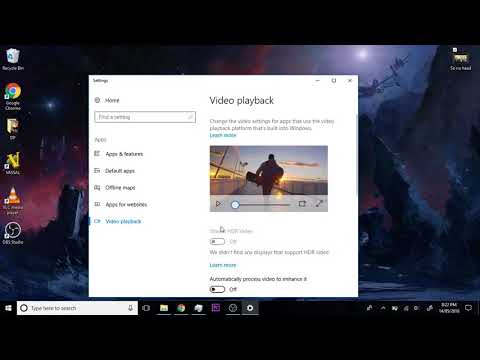Show hidden system tray icons
The image size is (480, 360).
pyautogui.click(x=383, y=308)
